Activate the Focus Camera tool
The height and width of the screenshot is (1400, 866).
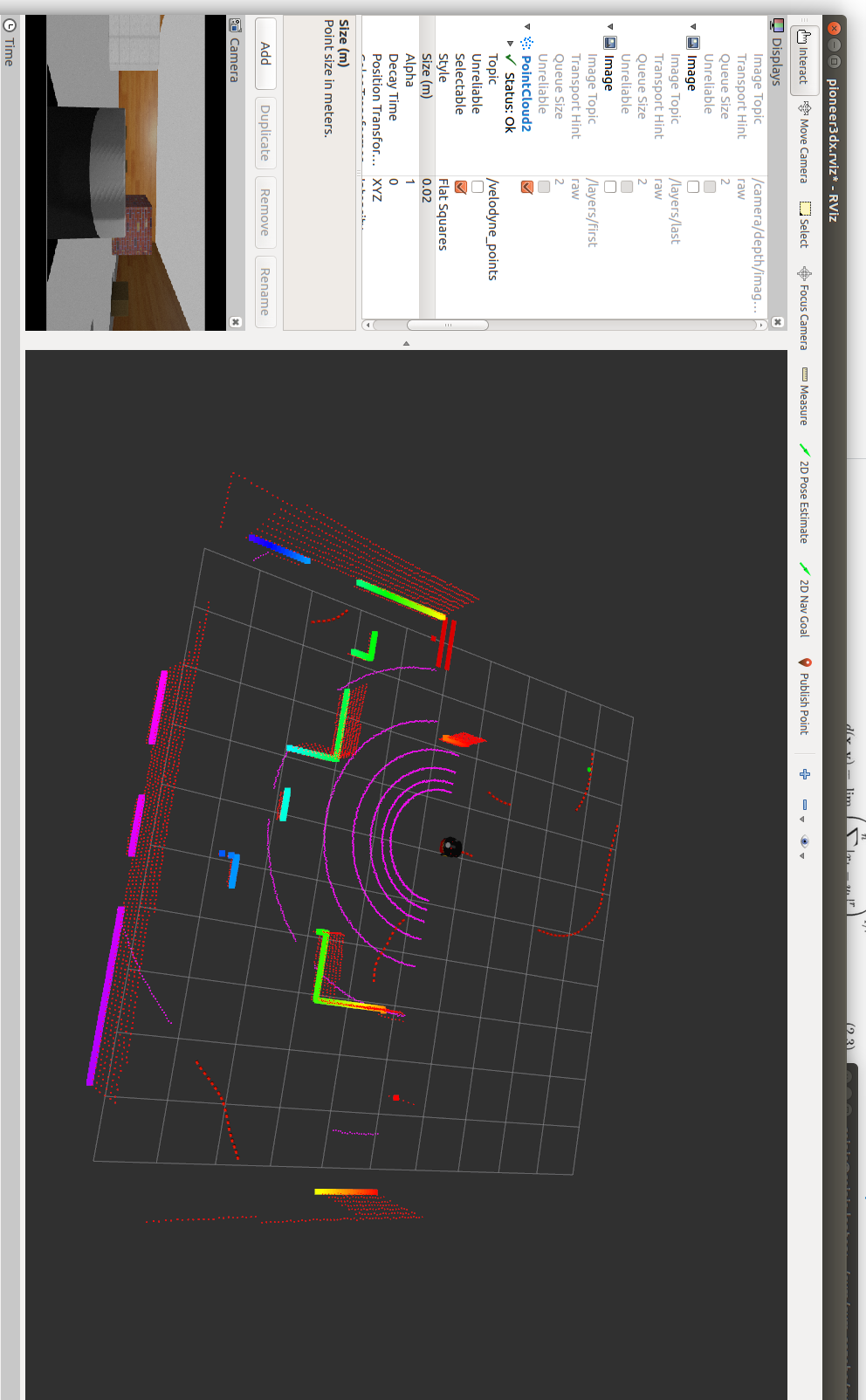pos(804,307)
